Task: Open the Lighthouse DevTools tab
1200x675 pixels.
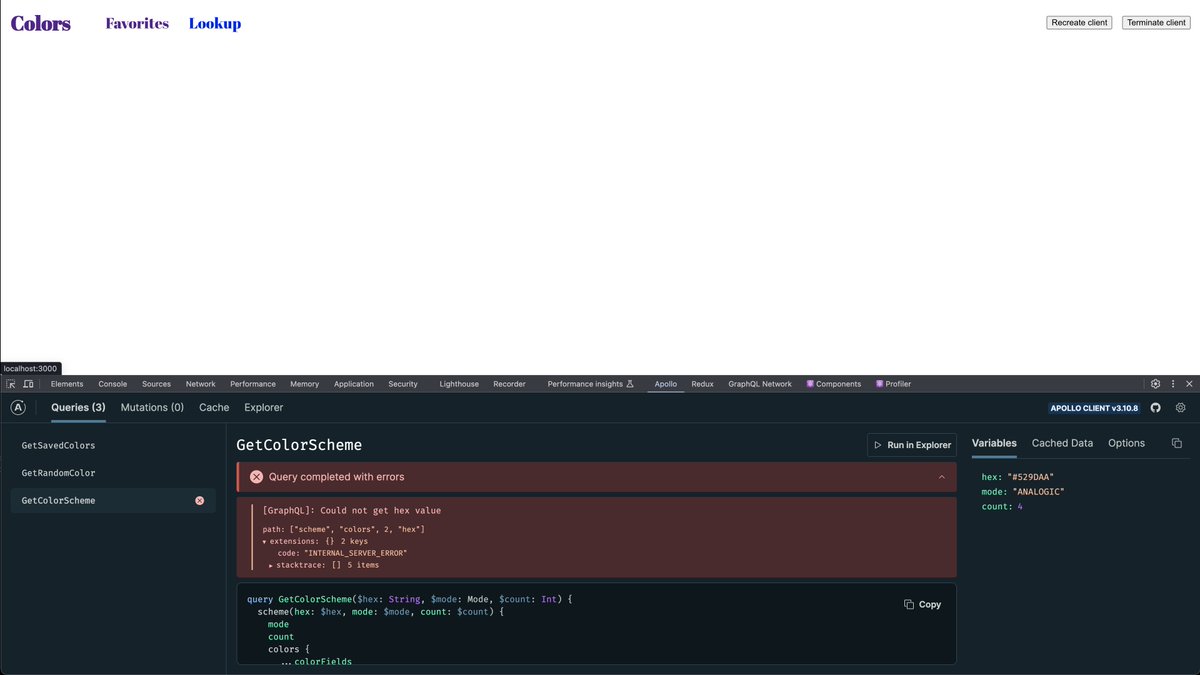Action: pyautogui.click(x=459, y=384)
